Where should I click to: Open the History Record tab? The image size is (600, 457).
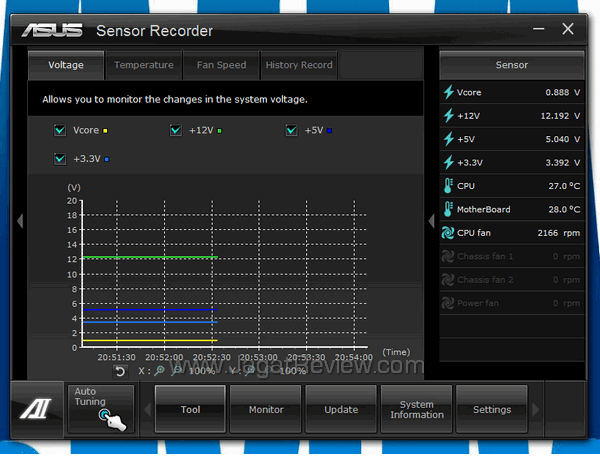[299, 65]
